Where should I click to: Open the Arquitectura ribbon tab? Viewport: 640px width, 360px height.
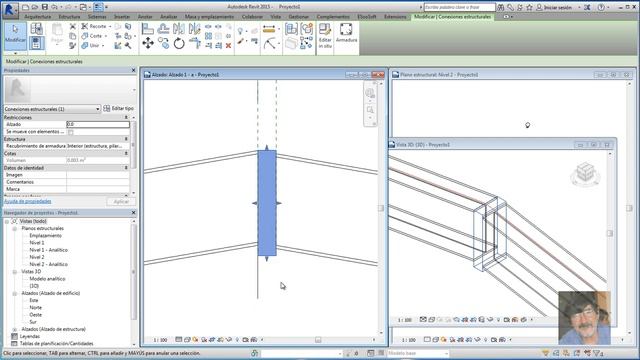coord(38,17)
